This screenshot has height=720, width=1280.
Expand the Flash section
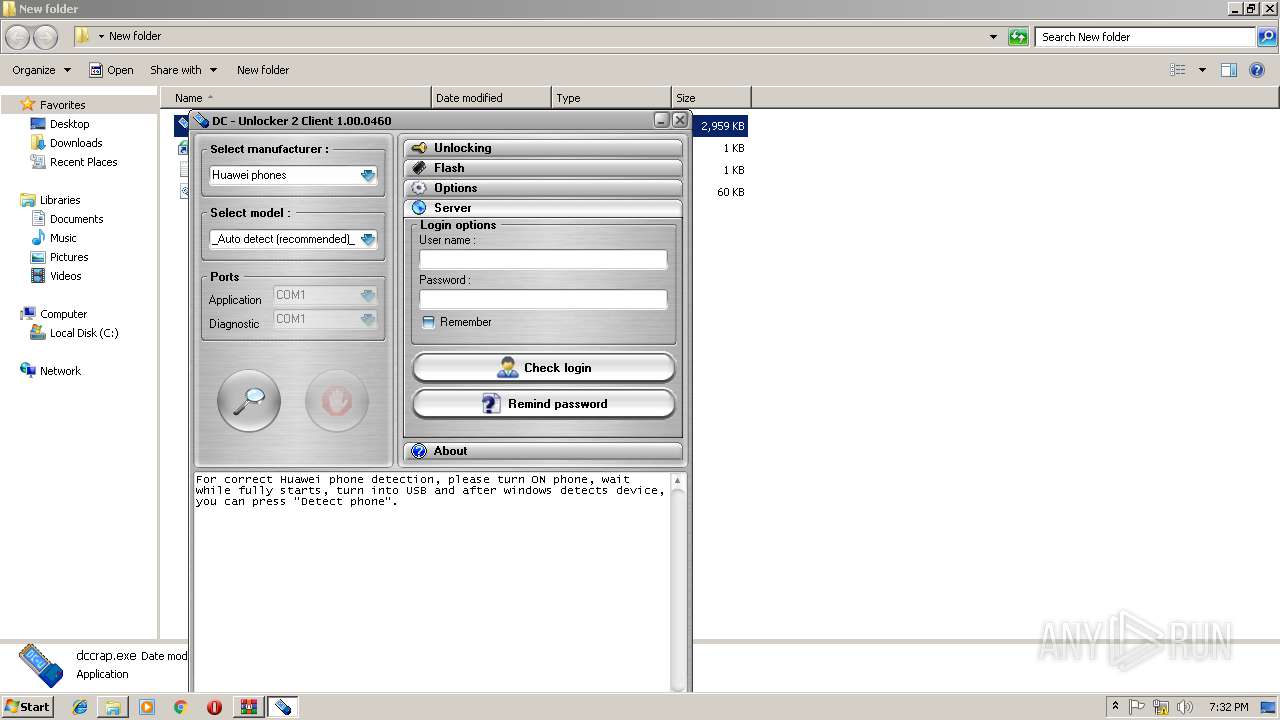(x=543, y=168)
